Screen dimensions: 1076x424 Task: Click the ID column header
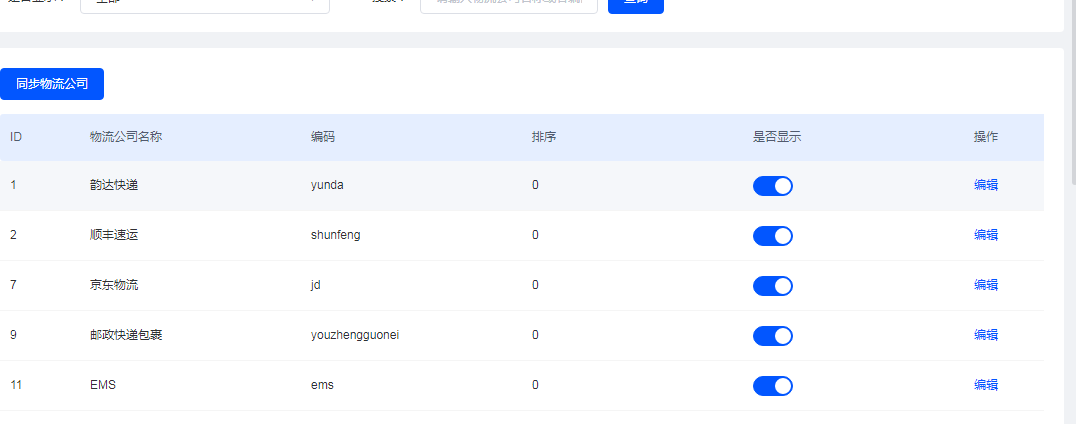click(x=16, y=137)
